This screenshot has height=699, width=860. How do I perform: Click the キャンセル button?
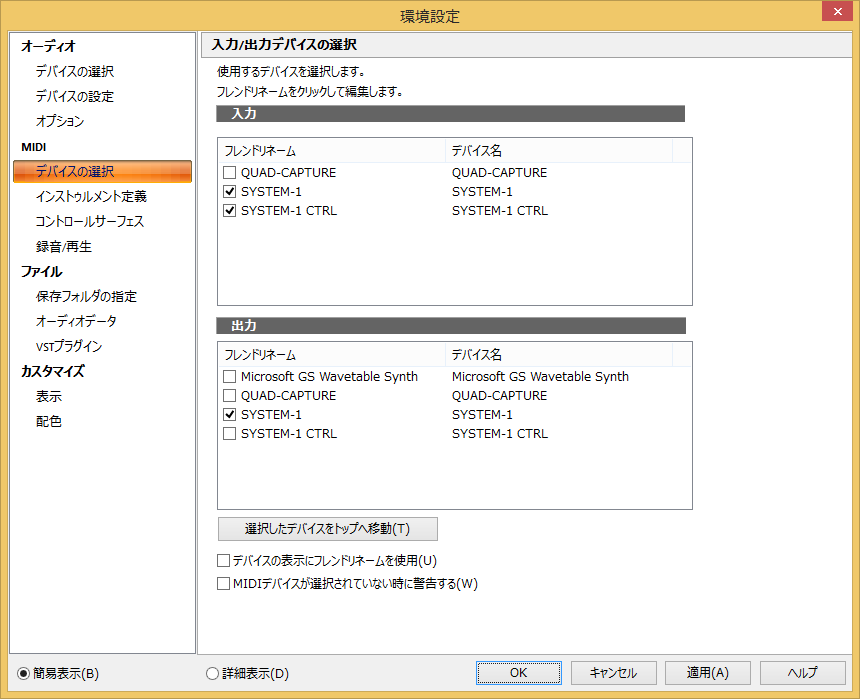click(x=613, y=673)
